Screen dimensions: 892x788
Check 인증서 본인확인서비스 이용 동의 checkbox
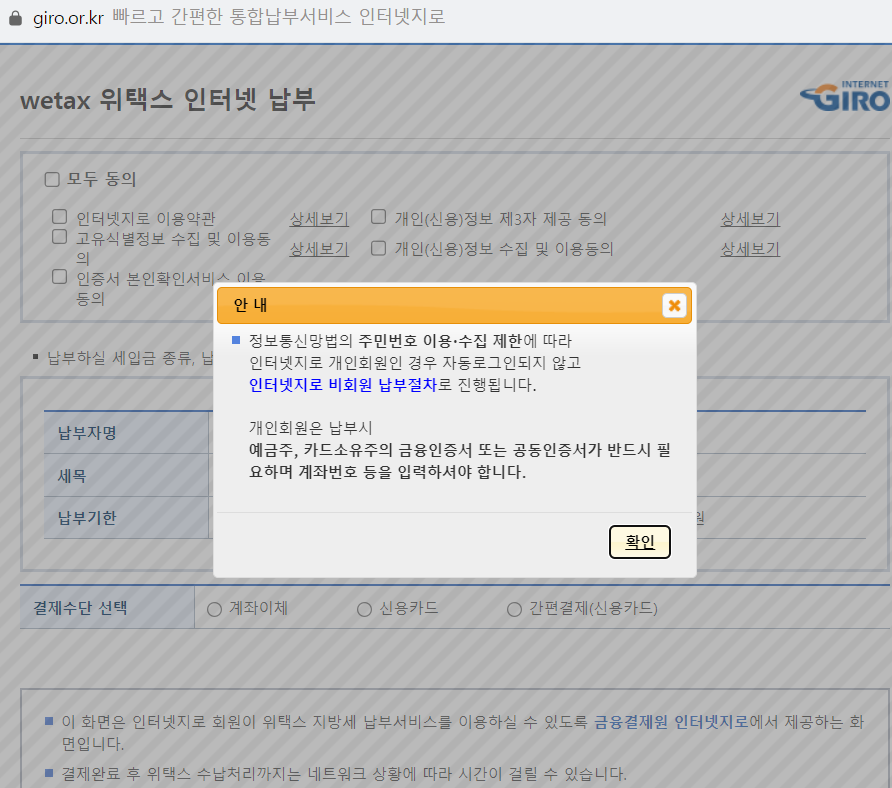(x=60, y=277)
